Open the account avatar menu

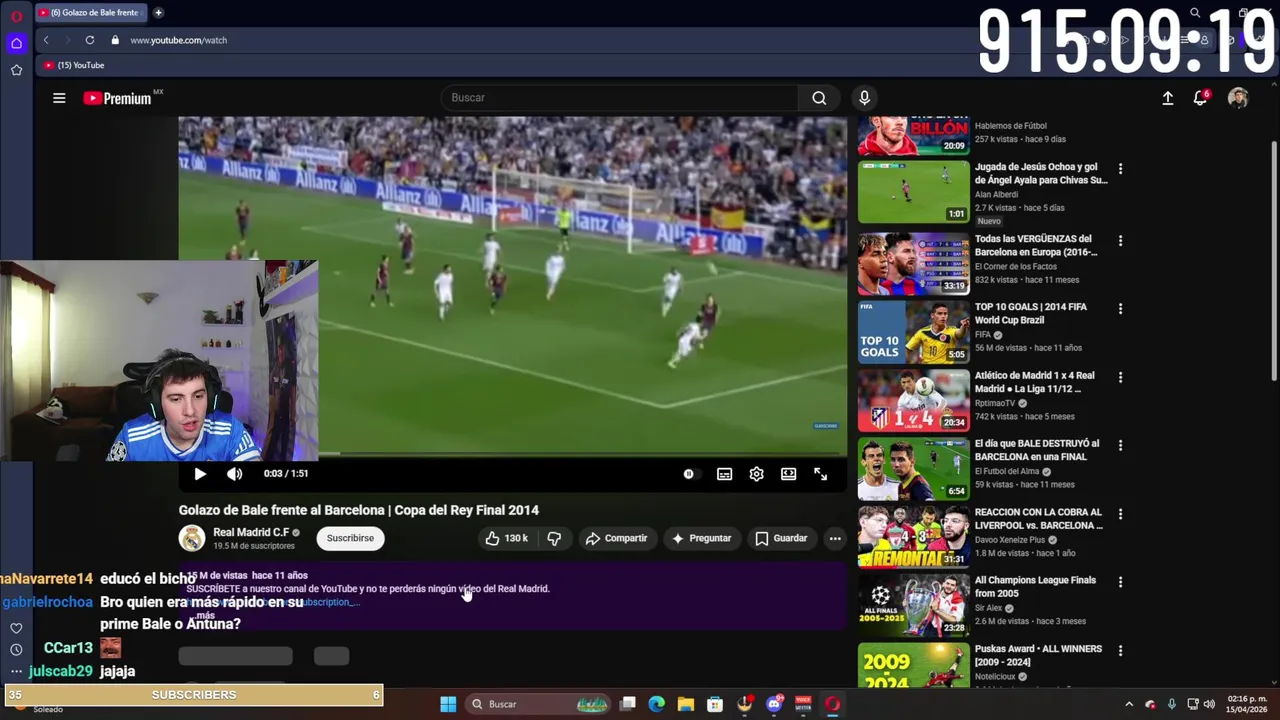pyautogui.click(x=1238, y=98)
